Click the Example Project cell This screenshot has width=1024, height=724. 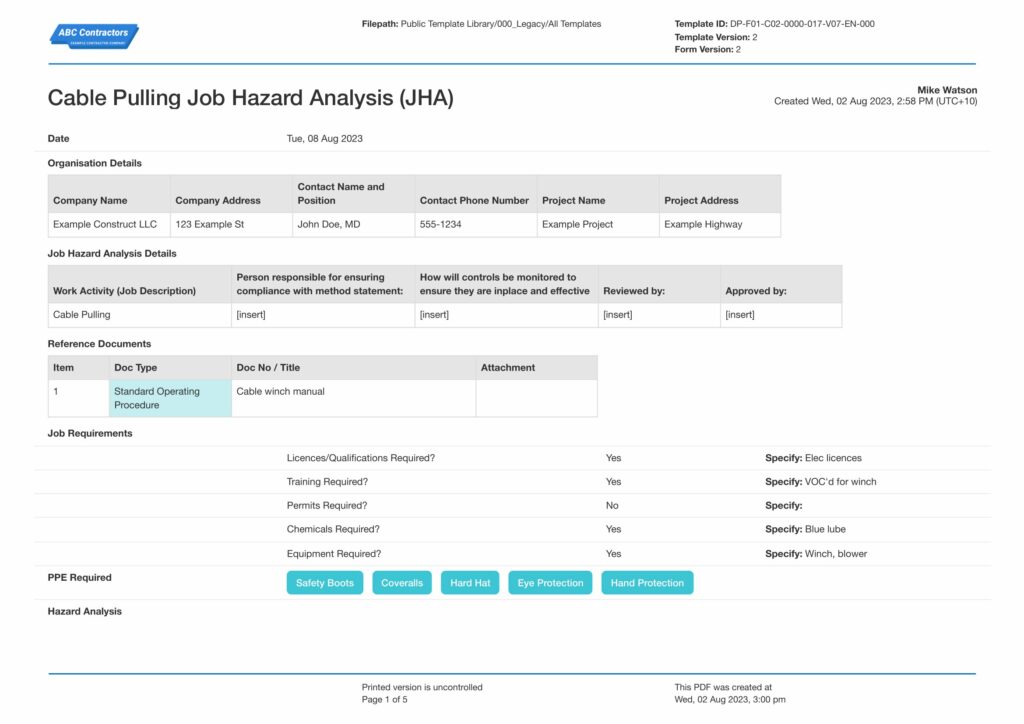pos(598,225)
